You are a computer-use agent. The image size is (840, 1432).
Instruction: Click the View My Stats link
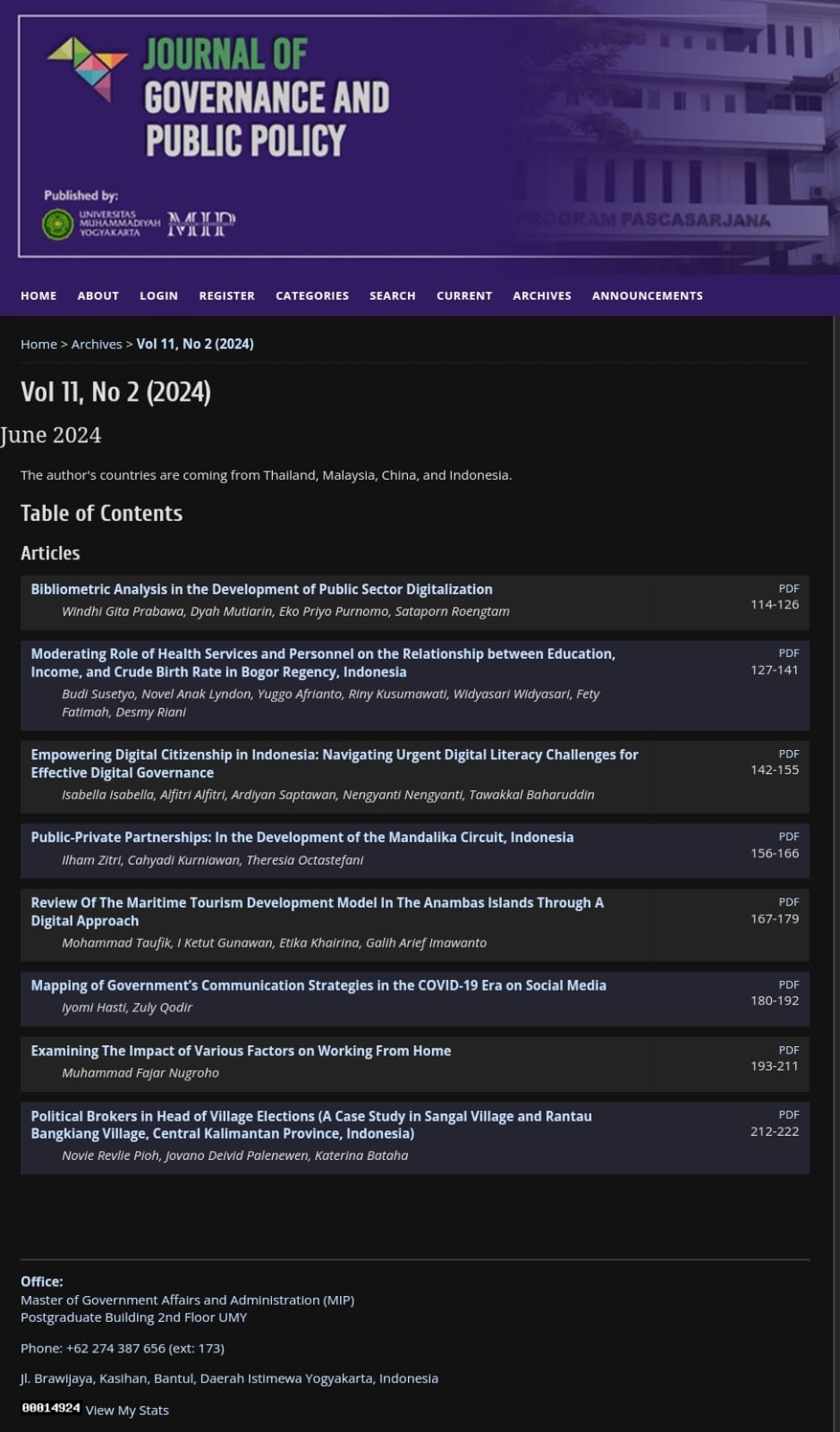click(x=127, y=1410)
